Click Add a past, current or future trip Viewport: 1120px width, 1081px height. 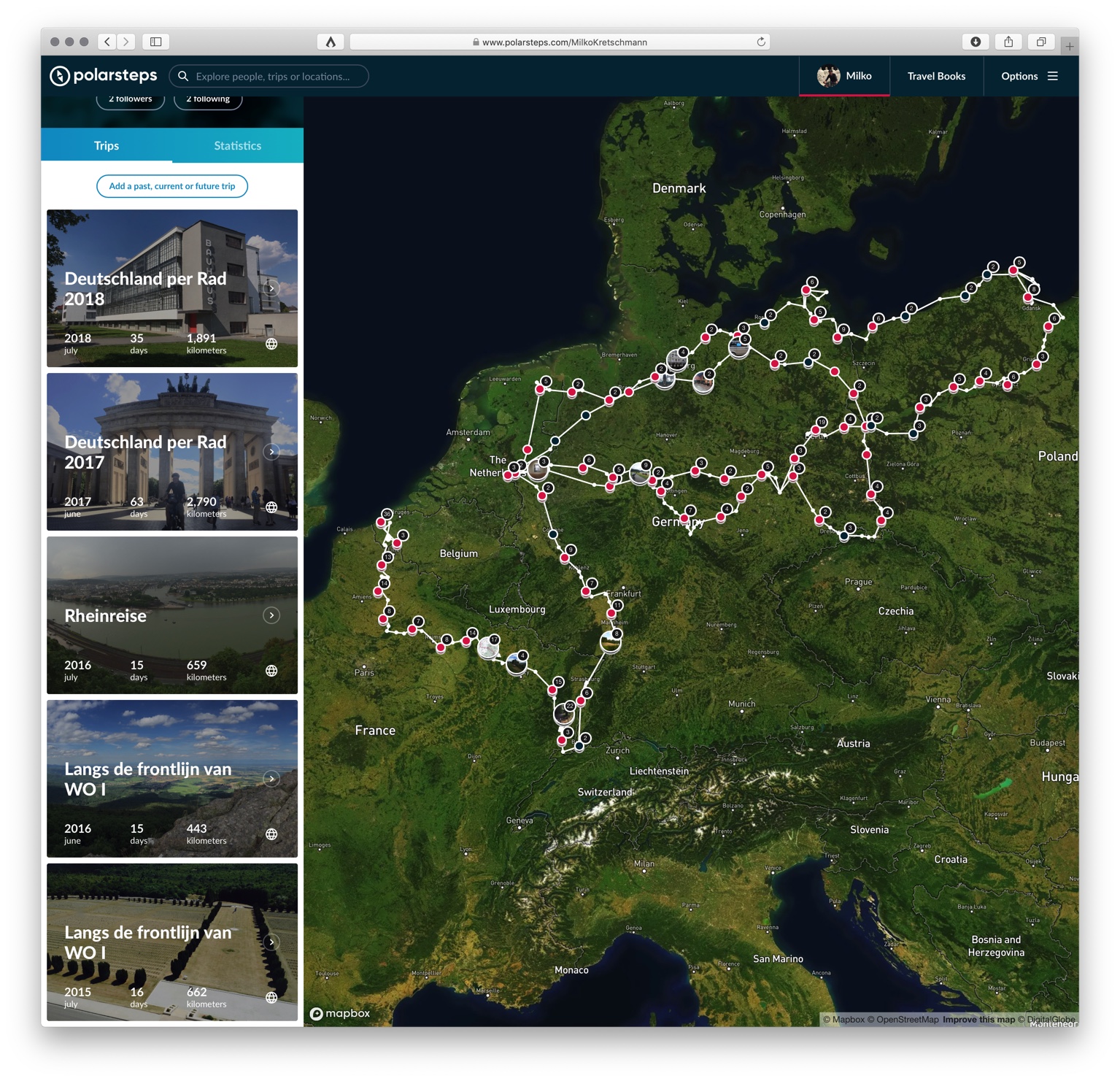click(x=172, y=186)
